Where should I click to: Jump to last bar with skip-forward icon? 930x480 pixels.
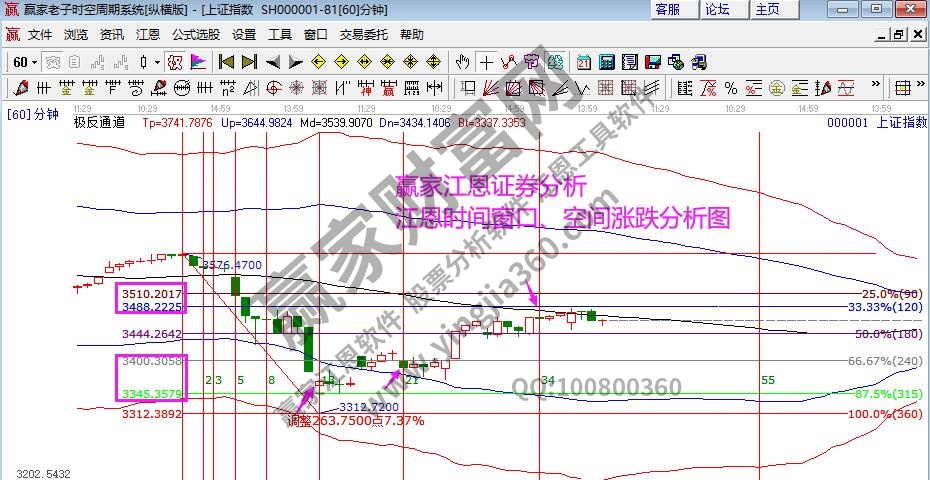(x=249, y=62)
